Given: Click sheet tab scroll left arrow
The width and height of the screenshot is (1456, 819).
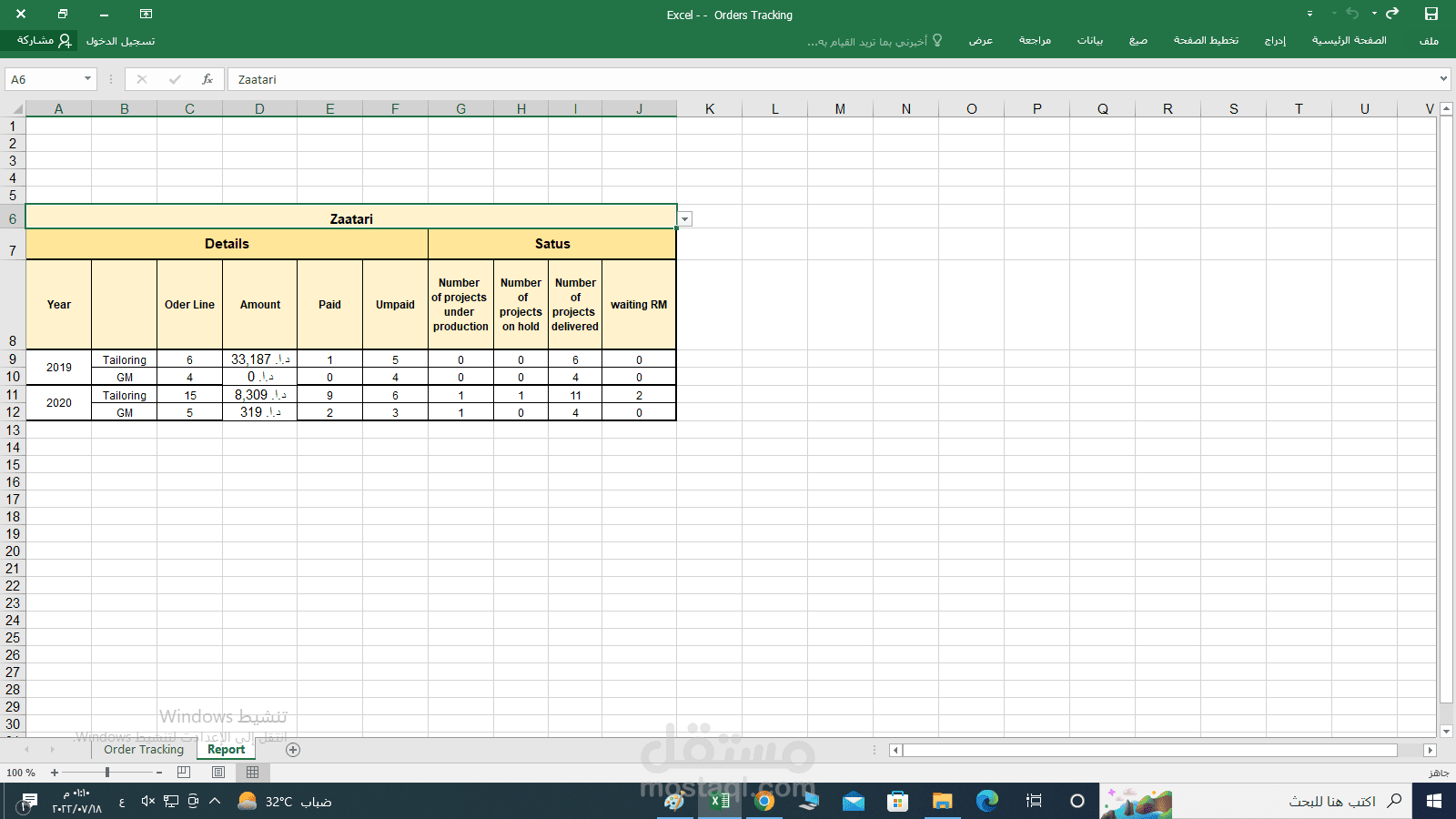Looking at the screenshot, I should 27,750.
